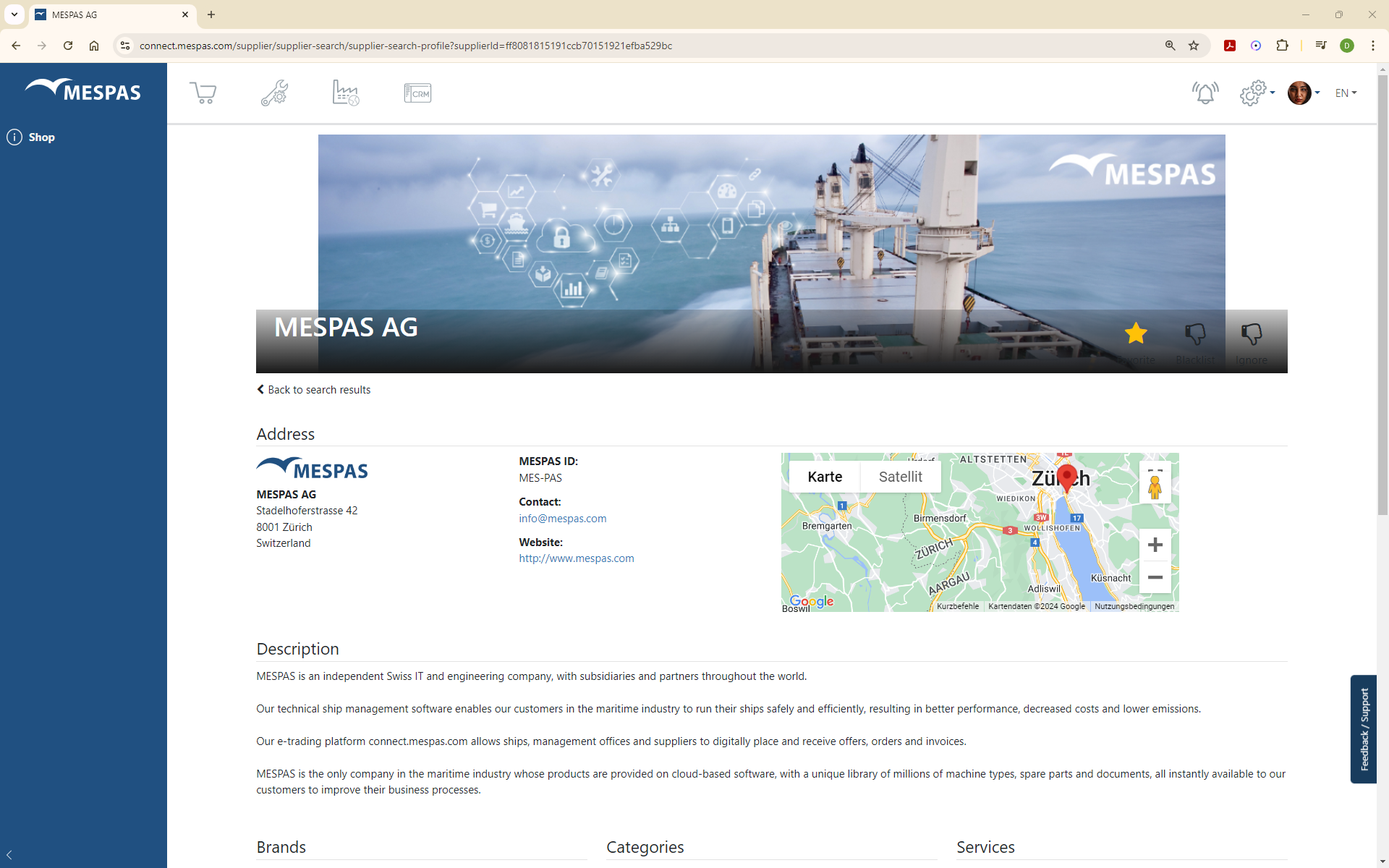Open the Chrome three-dot menu

[1373, 46]
